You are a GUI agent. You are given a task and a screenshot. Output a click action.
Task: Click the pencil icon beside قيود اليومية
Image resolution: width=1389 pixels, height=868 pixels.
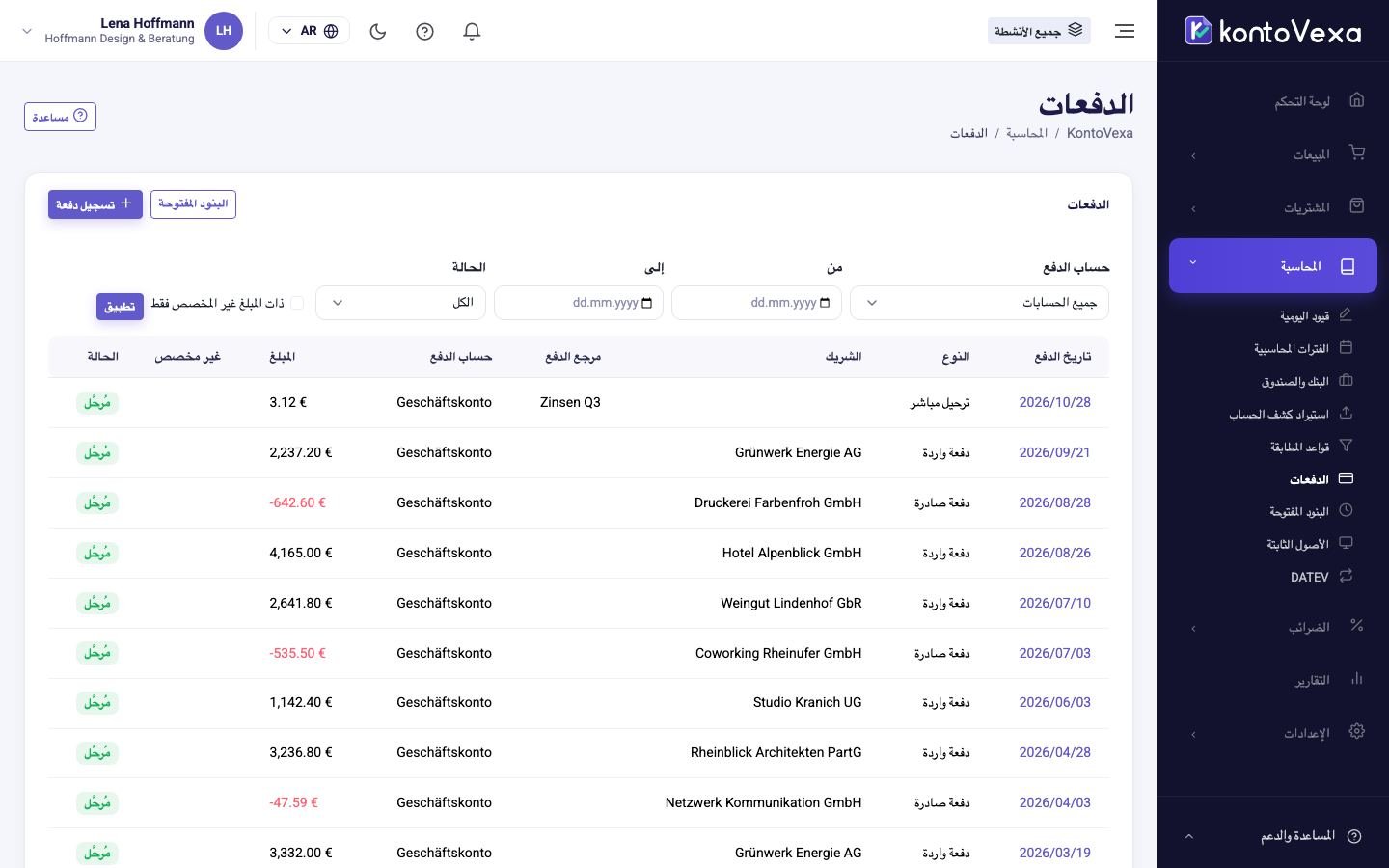[x=1346, y=315]
